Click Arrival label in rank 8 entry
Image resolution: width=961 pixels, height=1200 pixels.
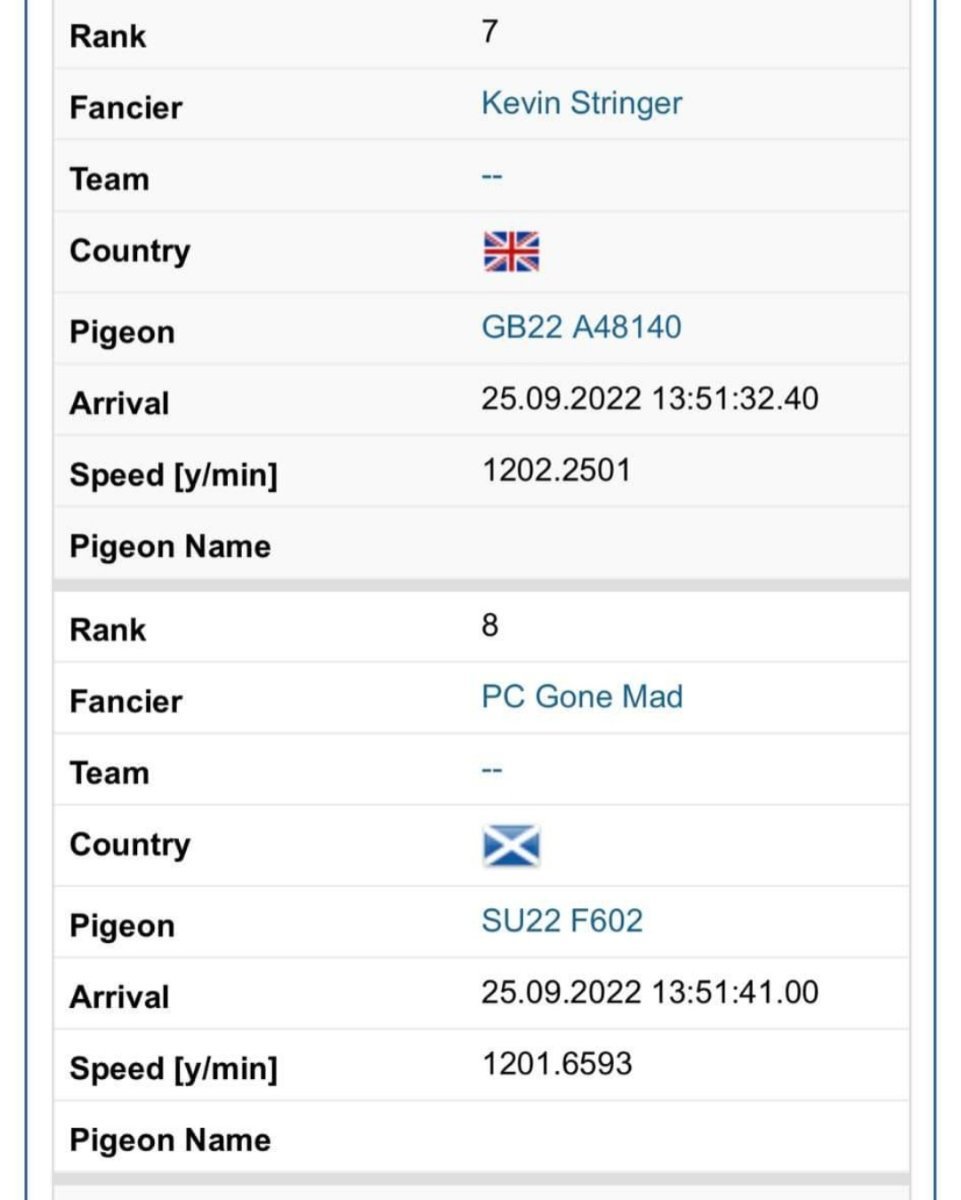point(119,997)
